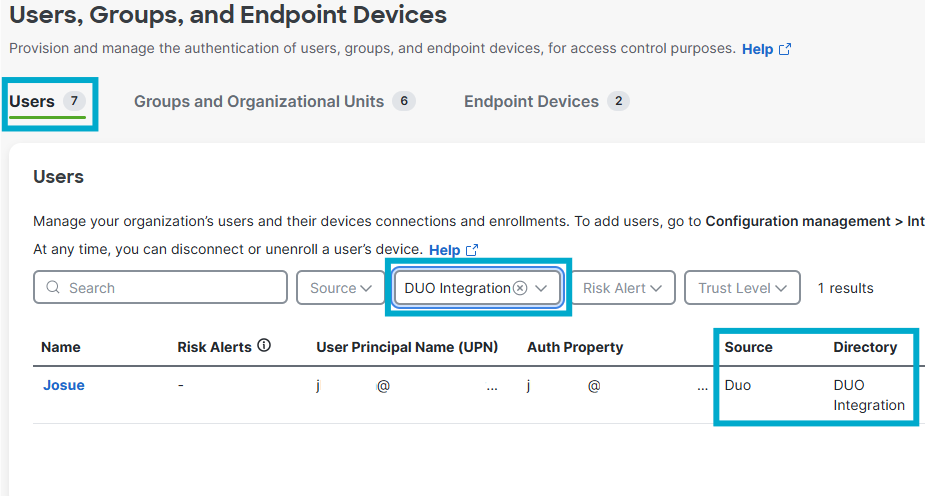
Task: Clear the DUO Integration filter with x icon
Action: point(520,288)
